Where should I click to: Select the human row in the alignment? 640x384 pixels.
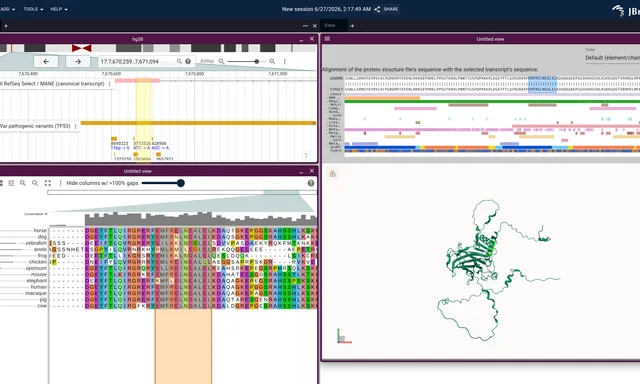click(39, 287)
